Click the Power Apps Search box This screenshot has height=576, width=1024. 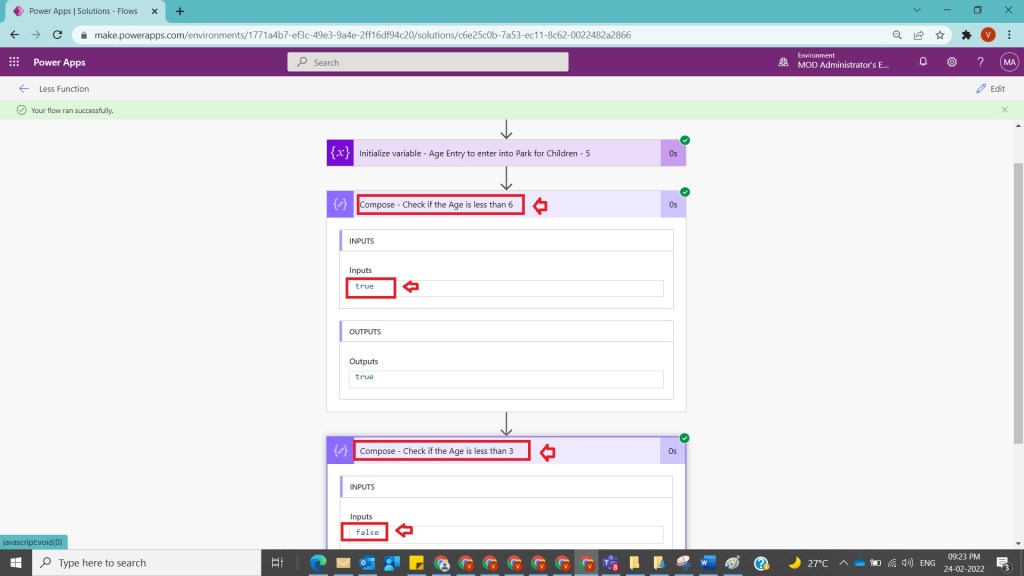[x=428, y=62]
